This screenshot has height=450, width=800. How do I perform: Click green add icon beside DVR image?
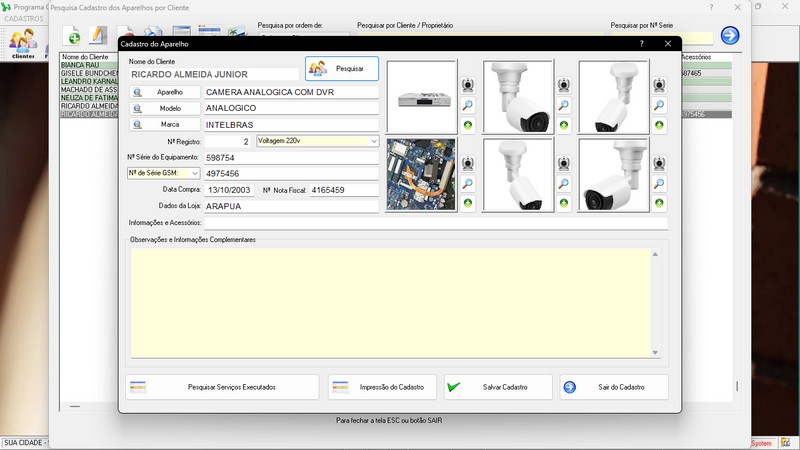(467, 125)
